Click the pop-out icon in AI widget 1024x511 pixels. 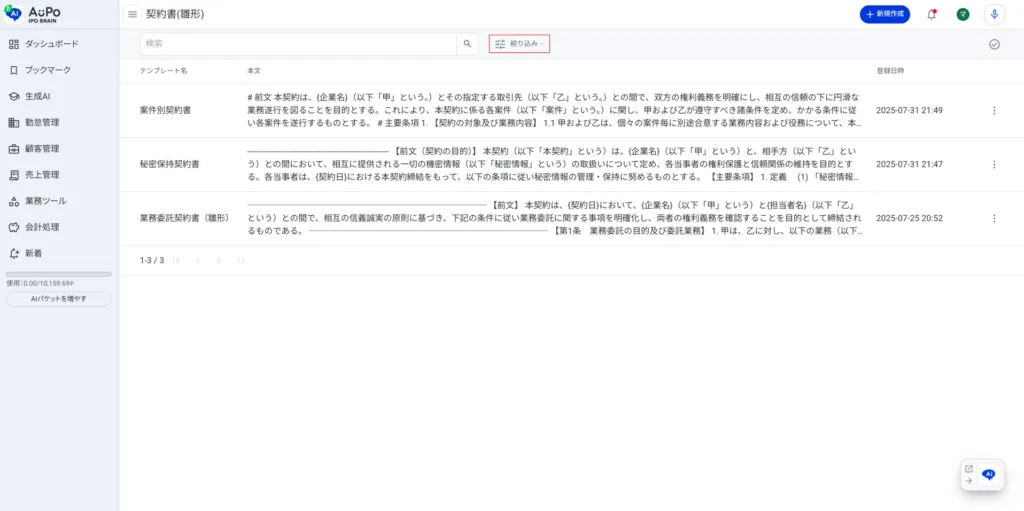coord(968,469)
